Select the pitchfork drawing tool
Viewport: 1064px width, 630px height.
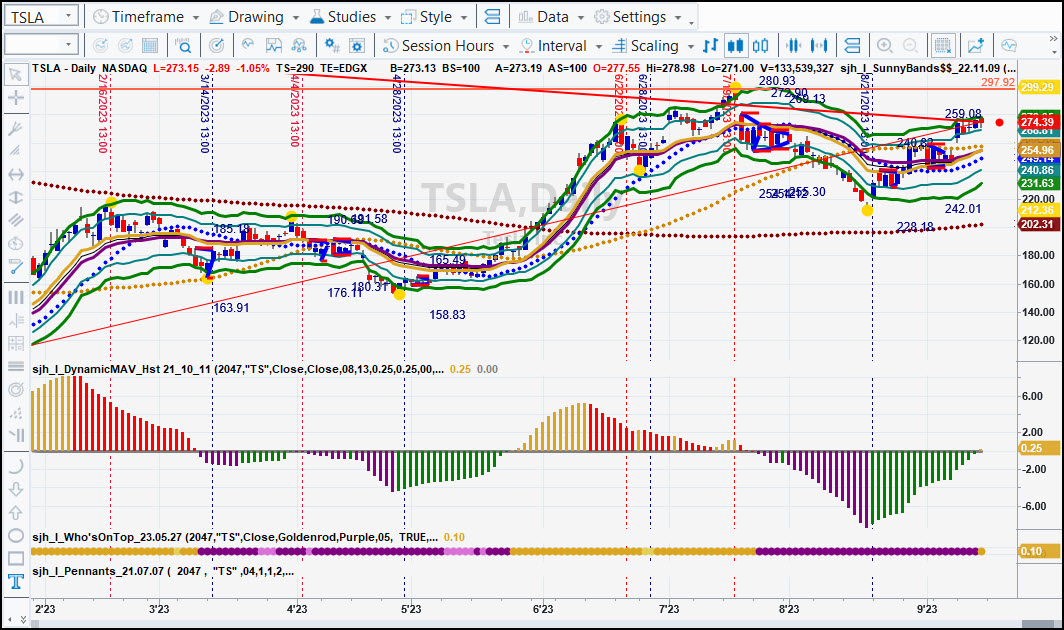[15, 128]
